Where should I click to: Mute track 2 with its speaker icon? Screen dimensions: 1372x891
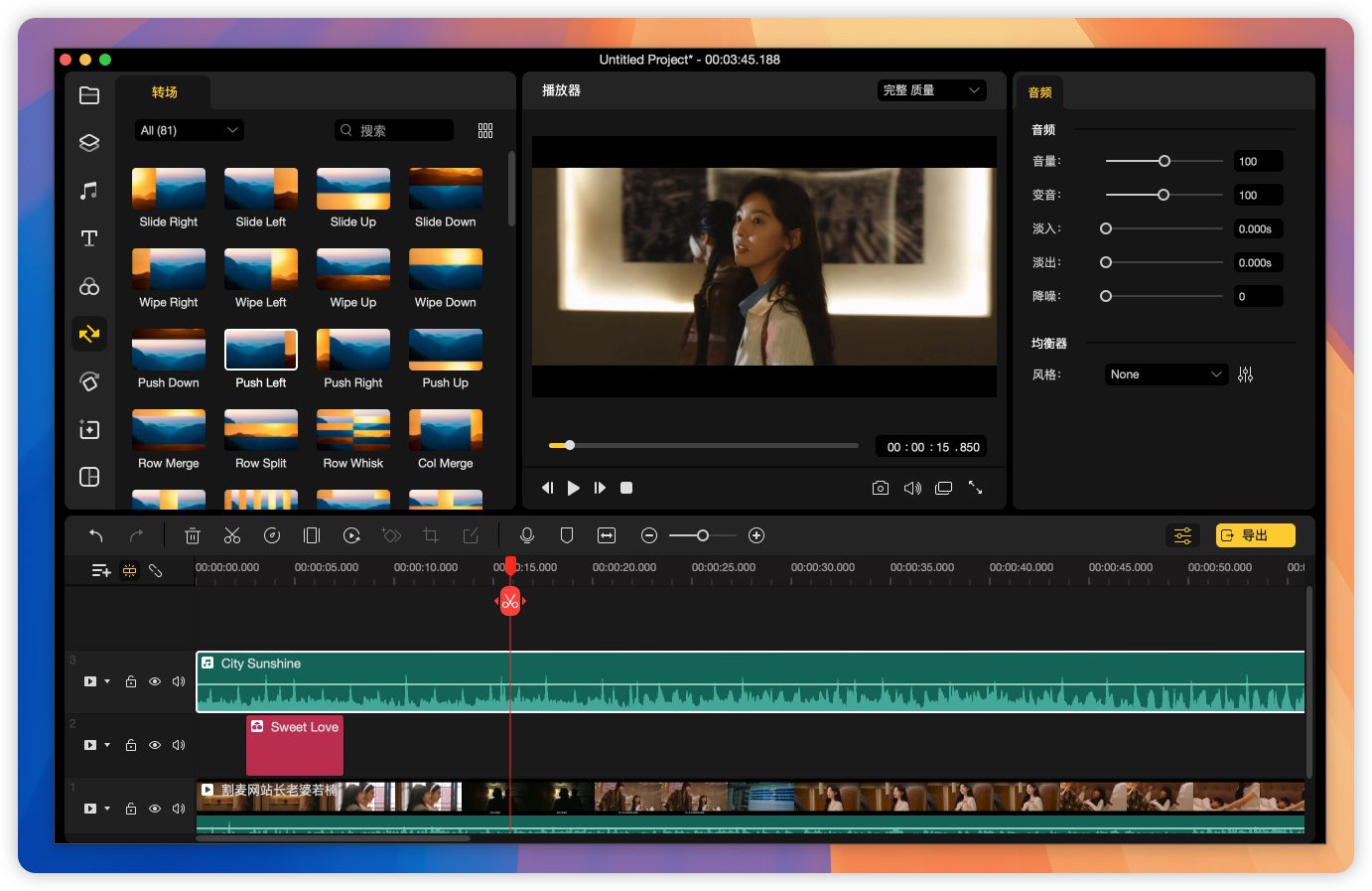179,745
